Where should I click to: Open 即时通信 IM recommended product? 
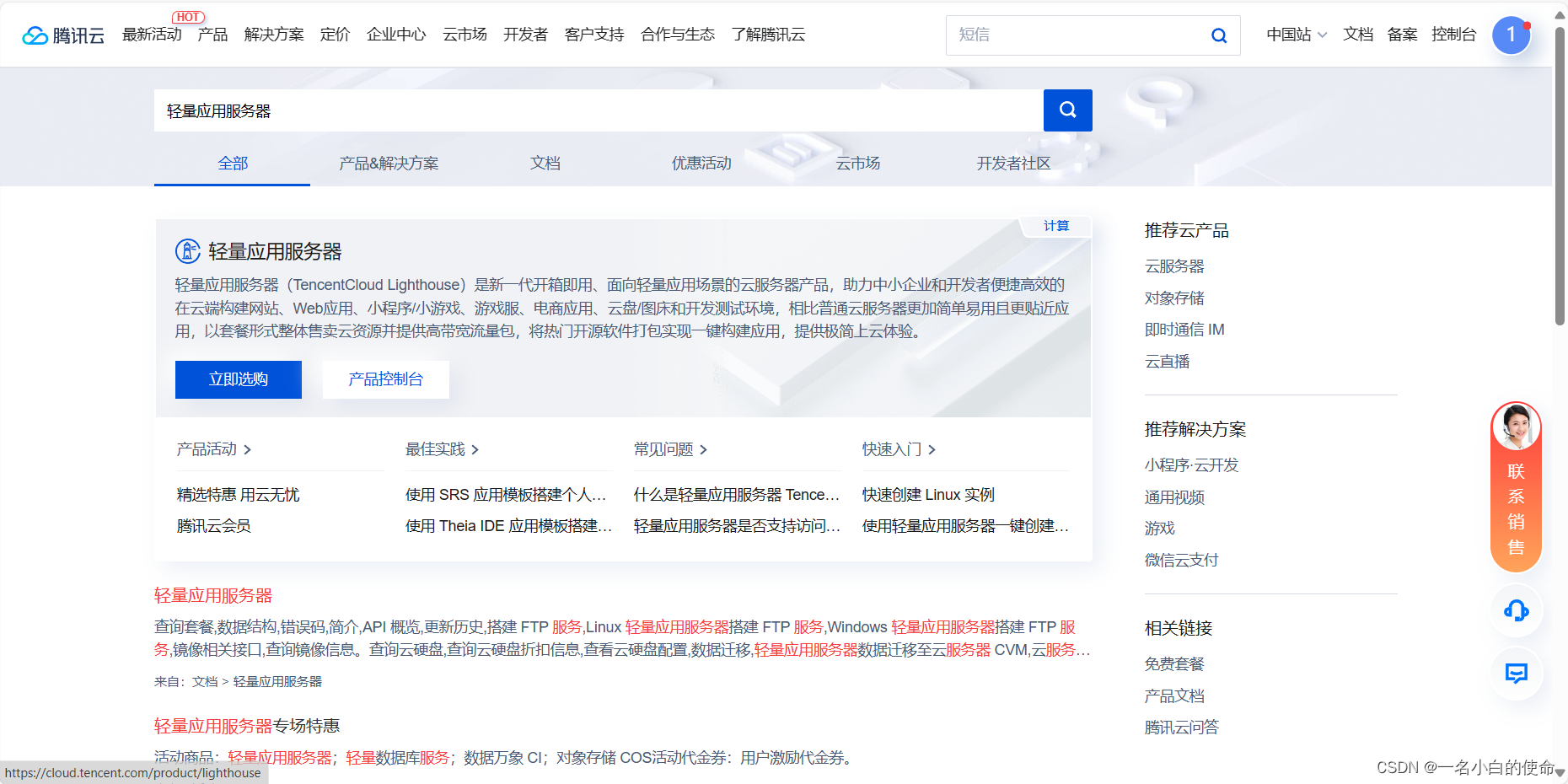[1184, 330]
